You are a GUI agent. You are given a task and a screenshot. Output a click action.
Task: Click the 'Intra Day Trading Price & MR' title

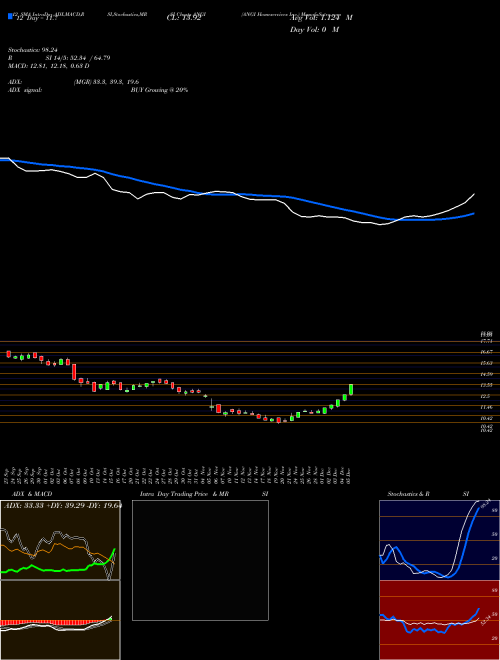click(x=184, y=494)
